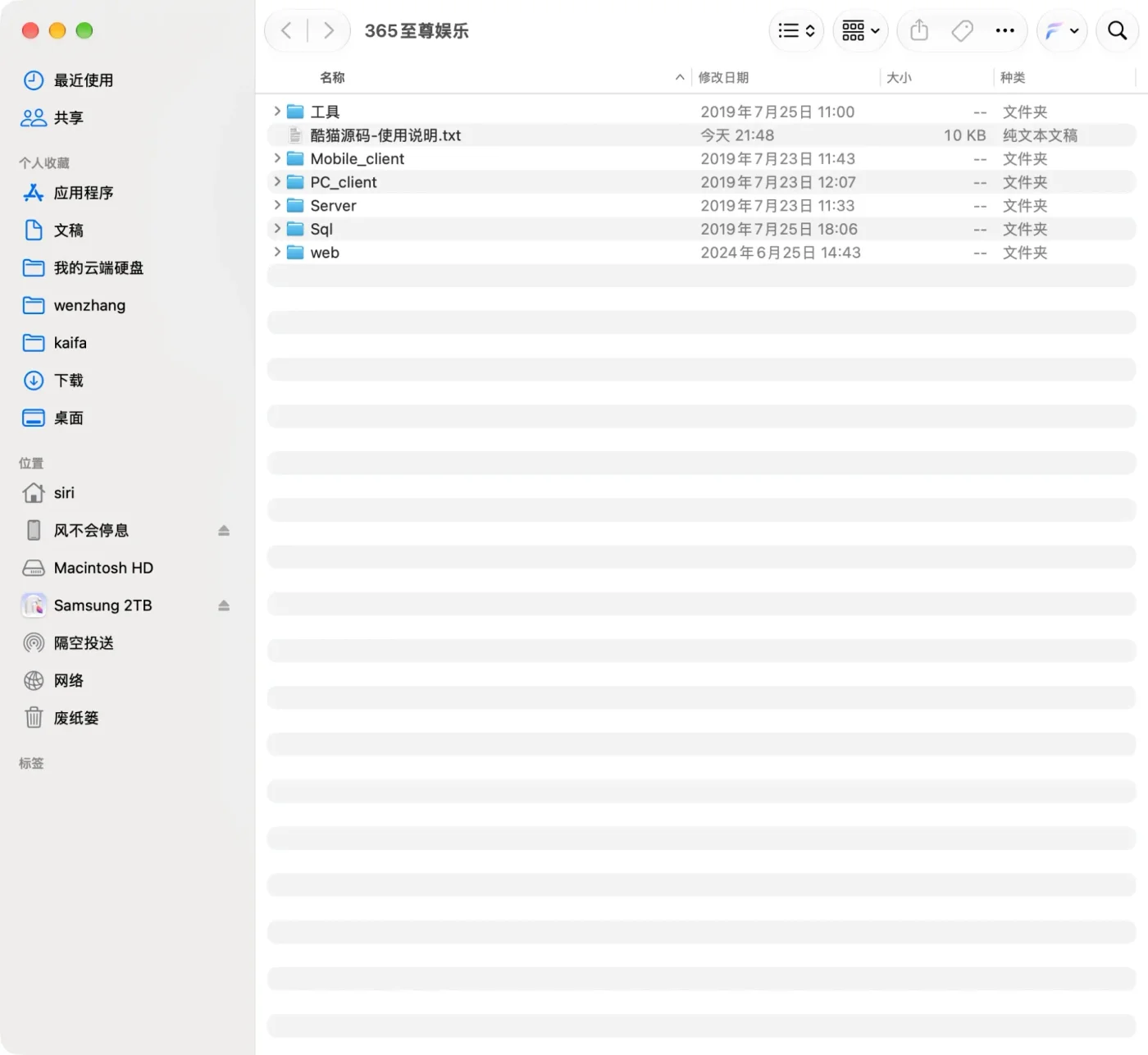Expand the PC_client folder

point(277,182)
